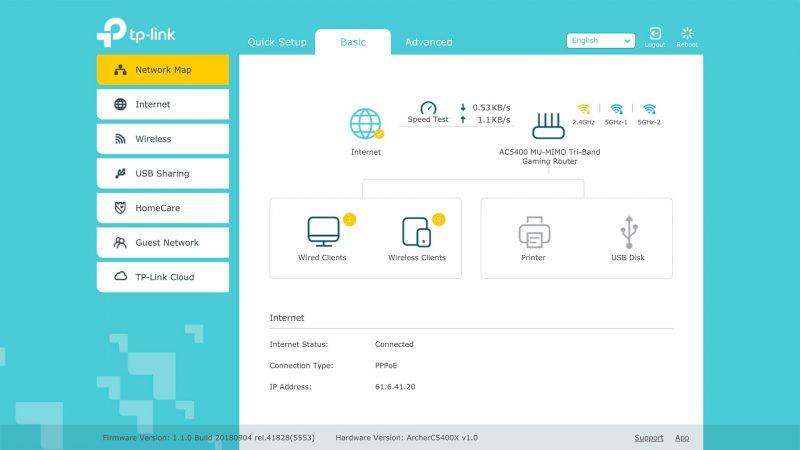
Task: Select the Internet globe in network map
Action: coord(366,123)
